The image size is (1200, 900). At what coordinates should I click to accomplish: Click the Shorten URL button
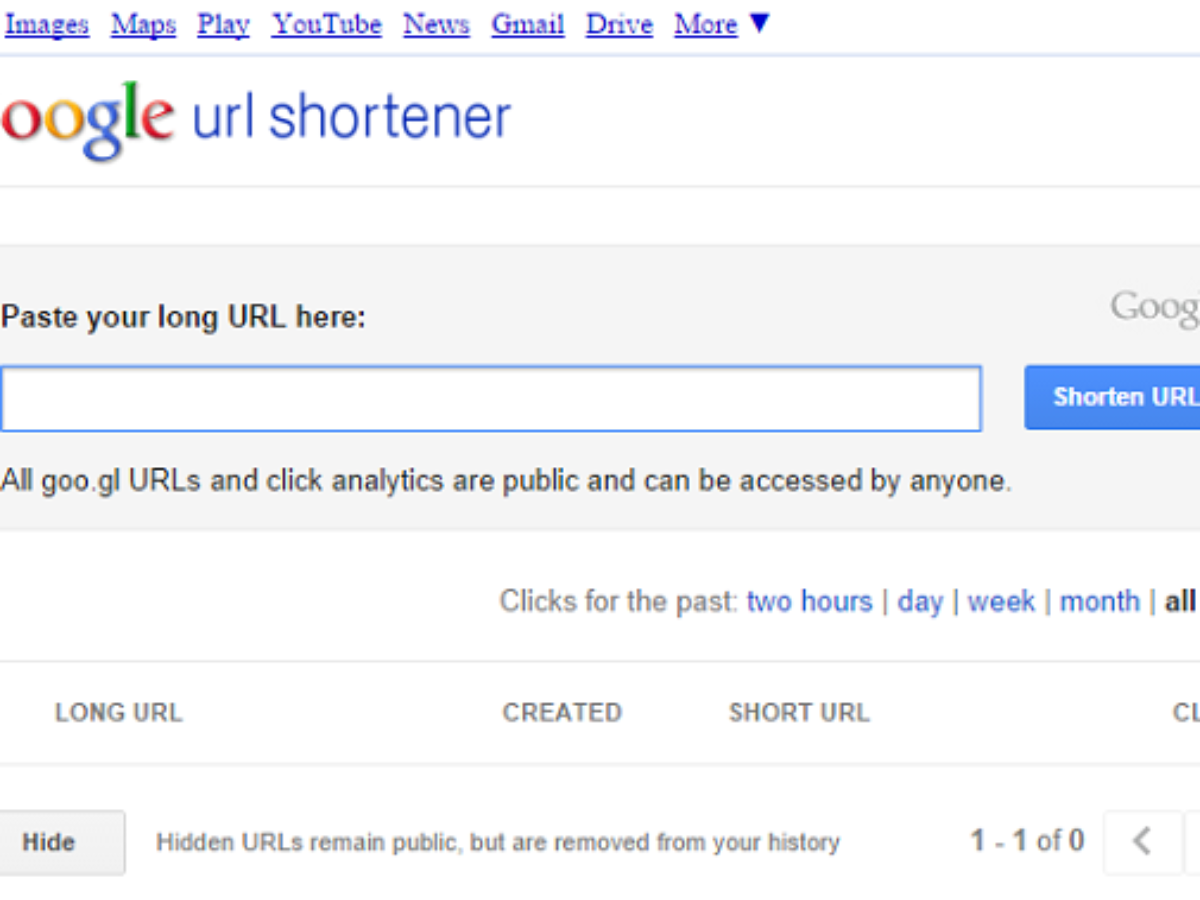(1112, 397)
